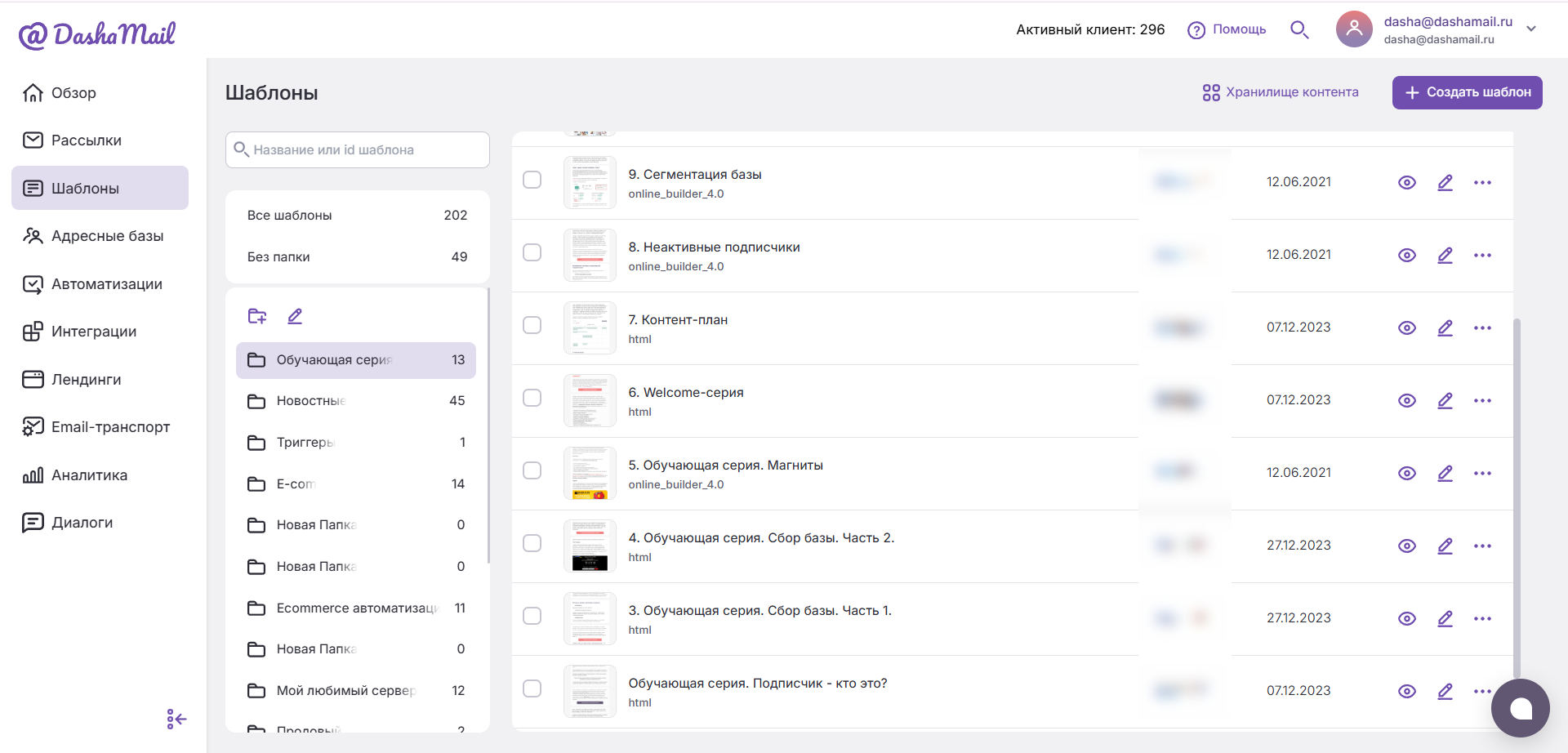Preview 6. Welcome-серия with eye icon
Viewport: 1568px width, 753px height.
pyautogui.click(x=1406, y=401)
